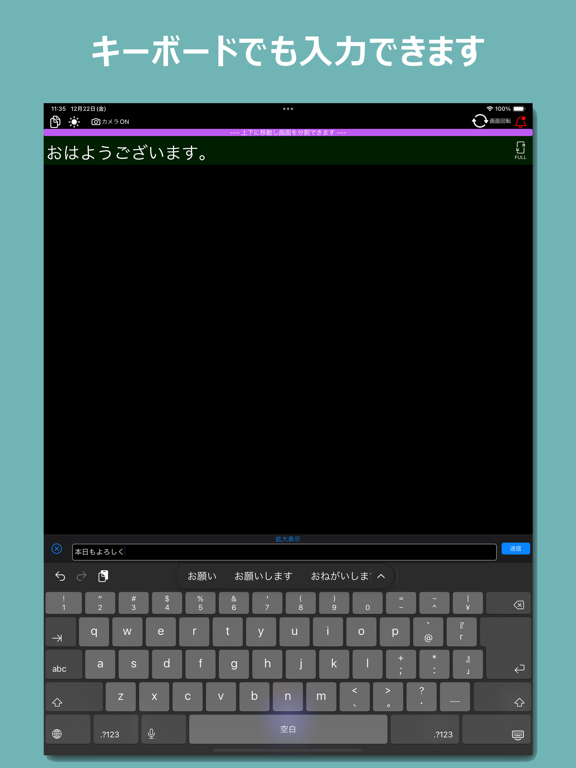Tap the w key
Screen dimensions: 576x768
click(127, 632)
